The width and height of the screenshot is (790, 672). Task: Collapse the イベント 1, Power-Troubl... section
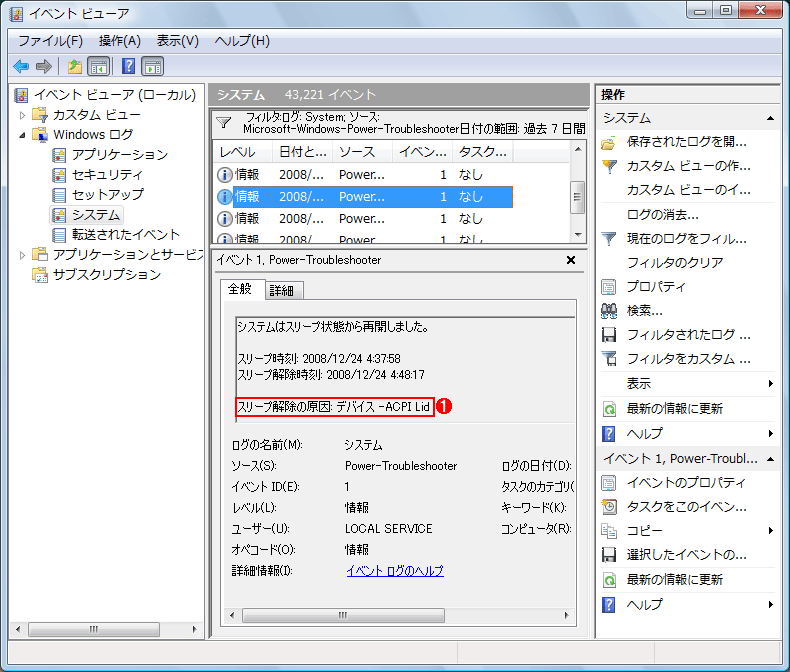tap(770, 459)
